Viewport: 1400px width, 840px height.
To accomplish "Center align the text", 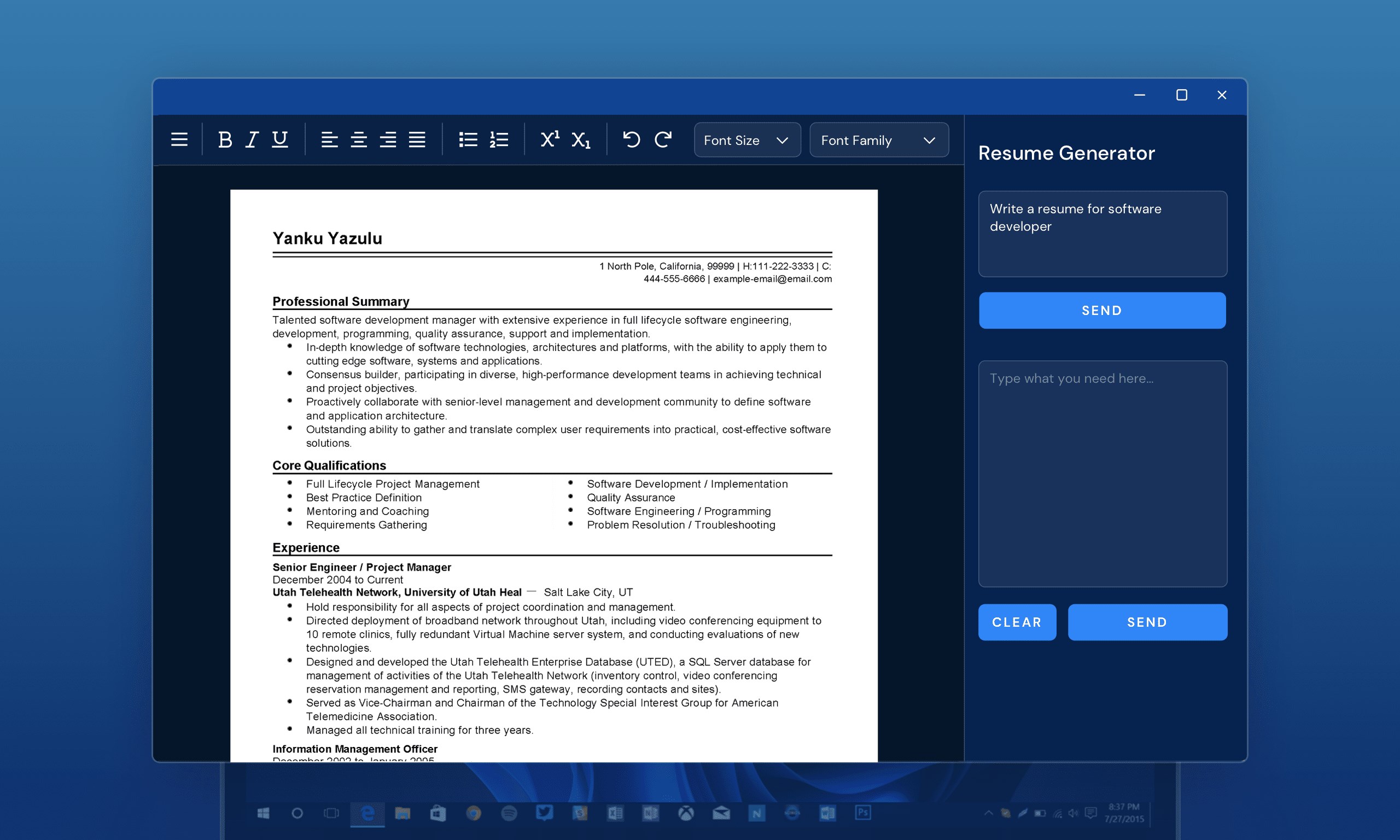I will pos(359,139).
